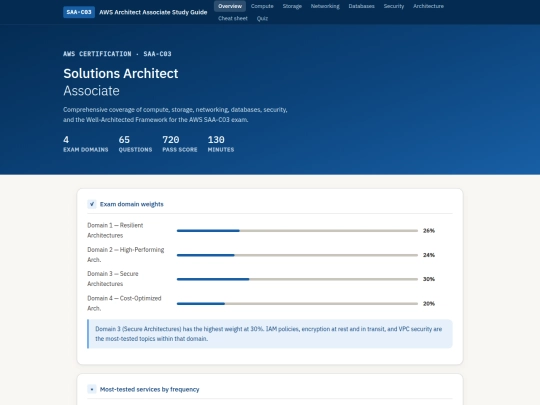Click the Domain 2 — High-Performing Arch. label
The image size is (540, 405).
pos(126,255)
